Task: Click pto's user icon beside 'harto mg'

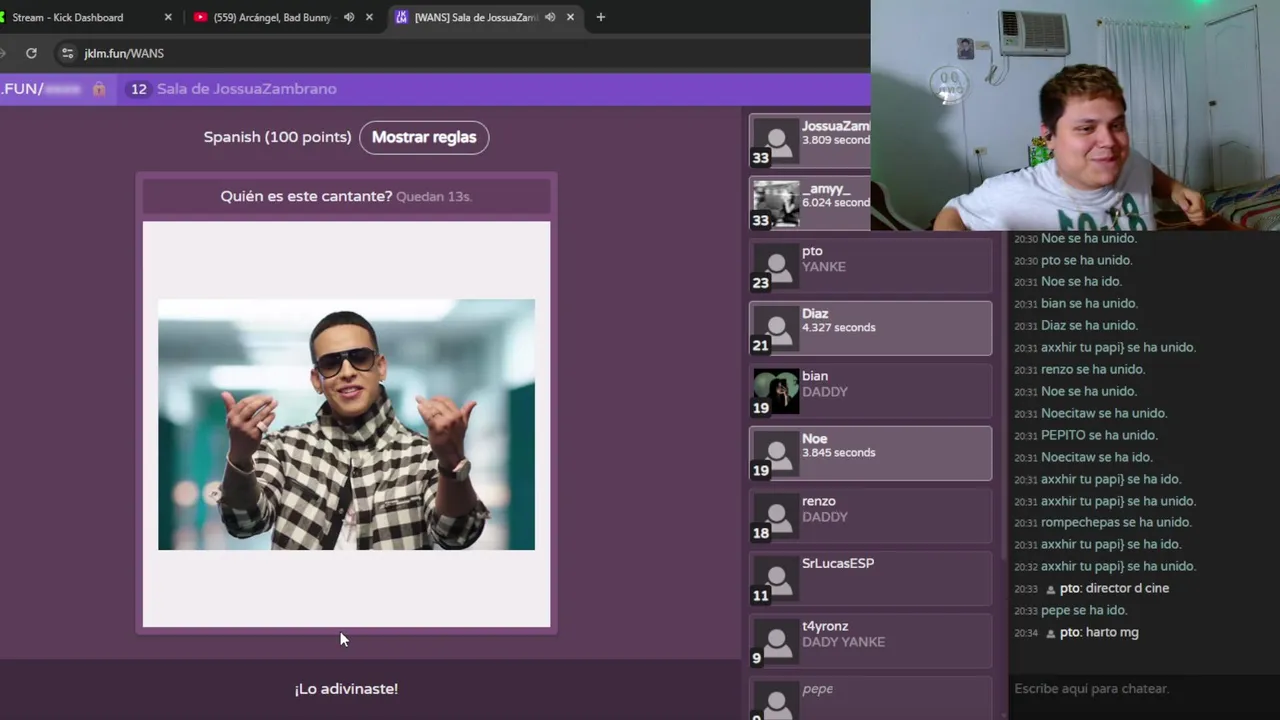Action: click(1050, 633)
